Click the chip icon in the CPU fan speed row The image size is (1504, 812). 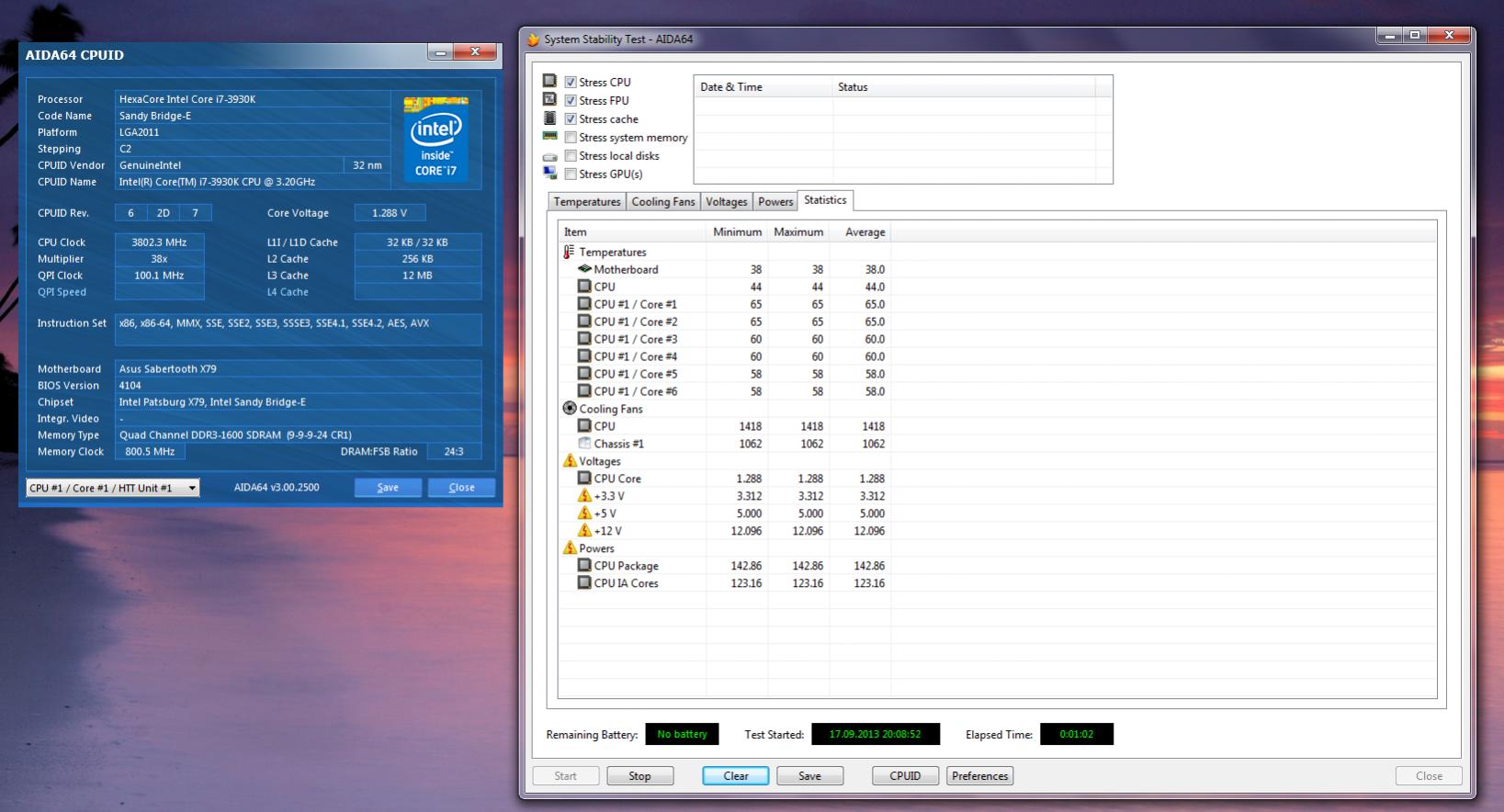[x=584, y=426]
